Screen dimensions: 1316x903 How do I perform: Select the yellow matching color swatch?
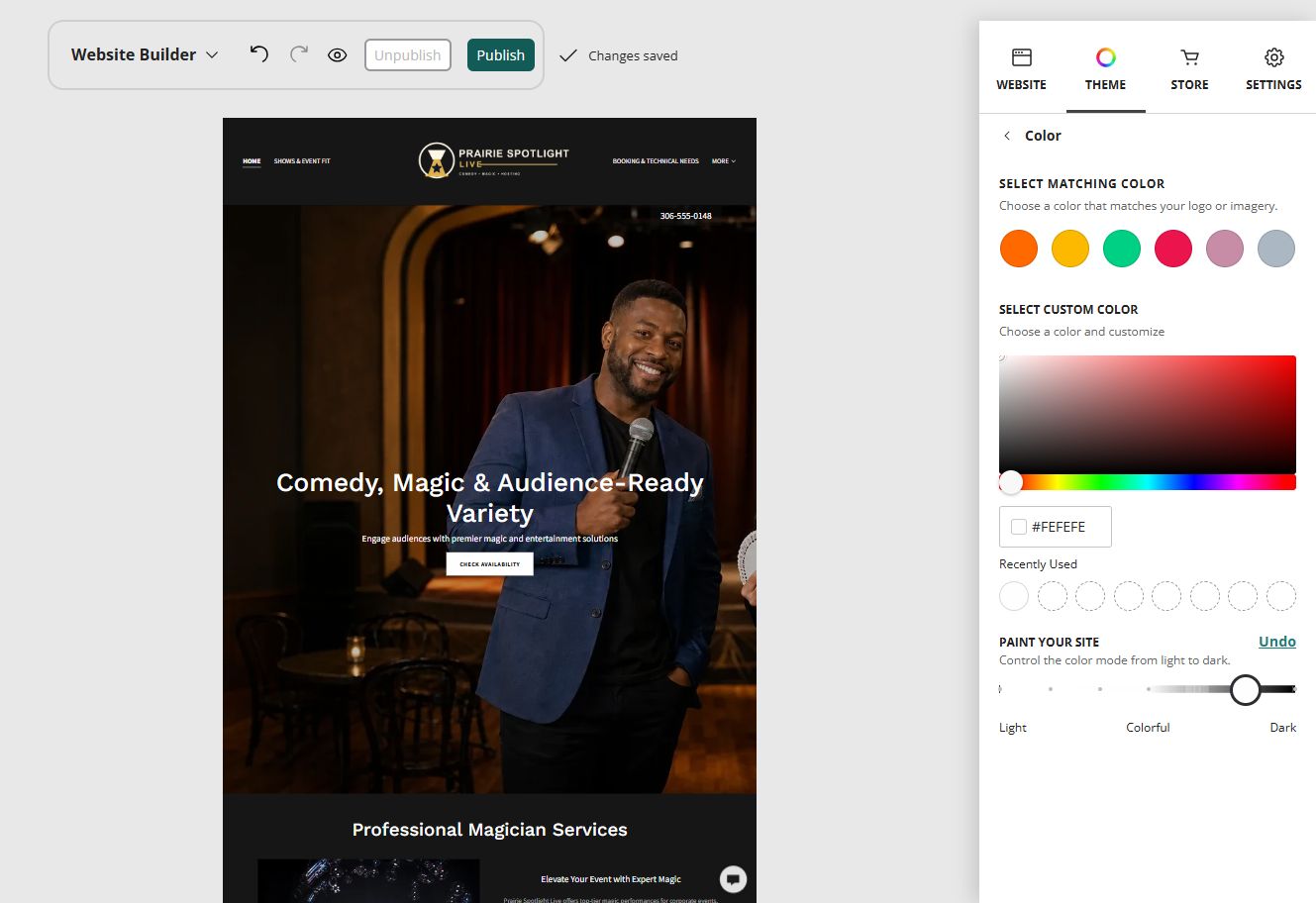[x=1070, y=249]
